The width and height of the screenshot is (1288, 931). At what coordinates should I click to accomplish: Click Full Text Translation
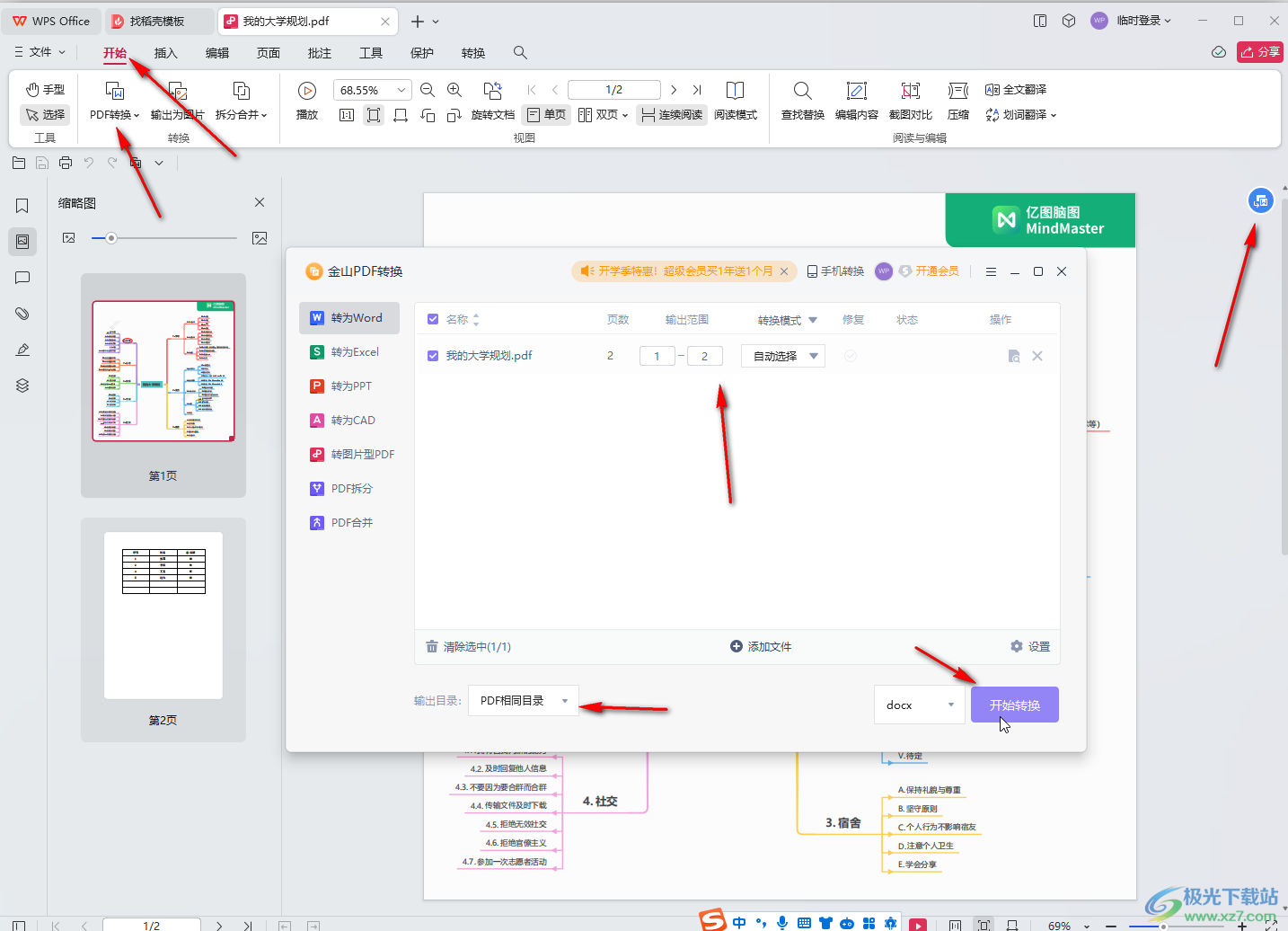1016,90
